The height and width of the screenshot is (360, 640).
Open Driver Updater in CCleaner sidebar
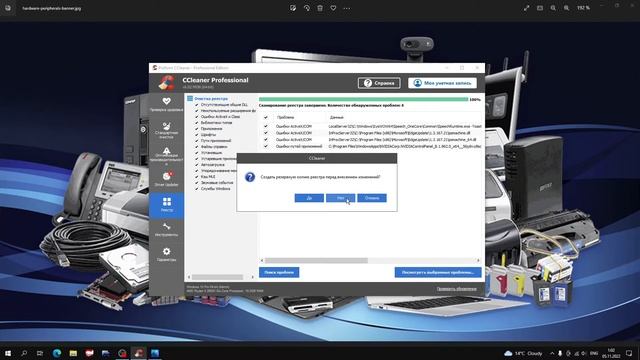point(167,179)
